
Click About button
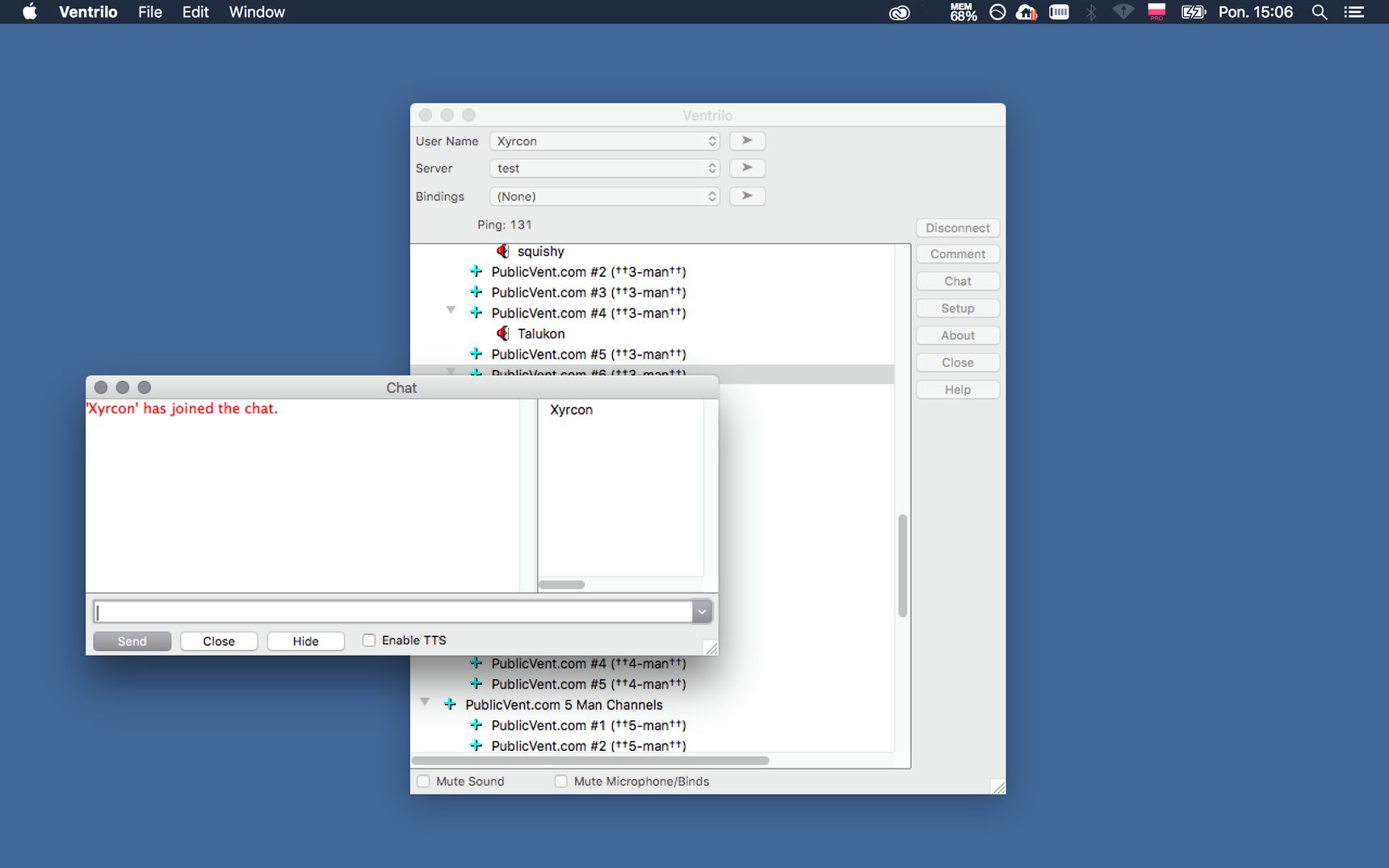tap(958, 335)
